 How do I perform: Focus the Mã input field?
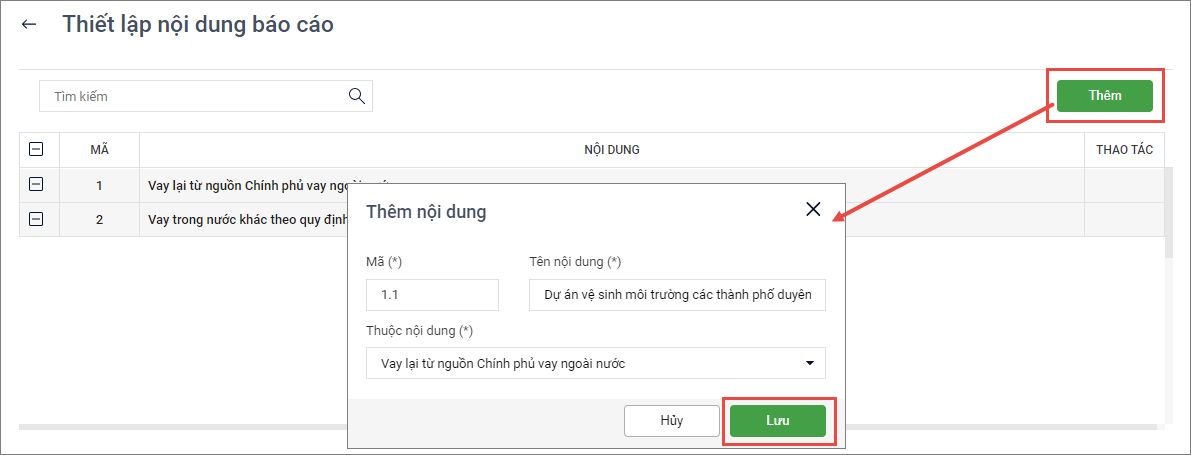click(x=432, y=295)
